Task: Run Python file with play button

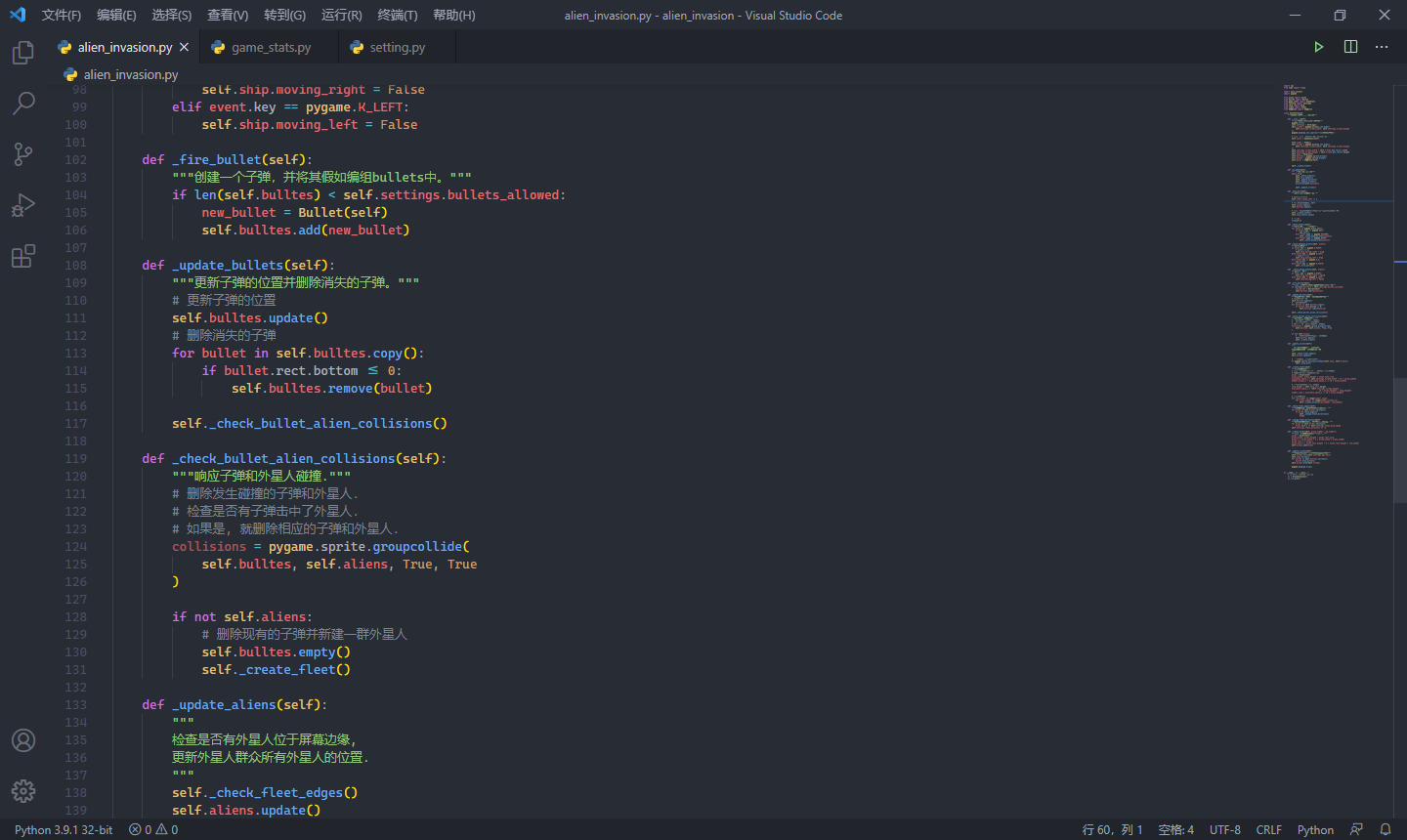Action: click(1319, 47)
